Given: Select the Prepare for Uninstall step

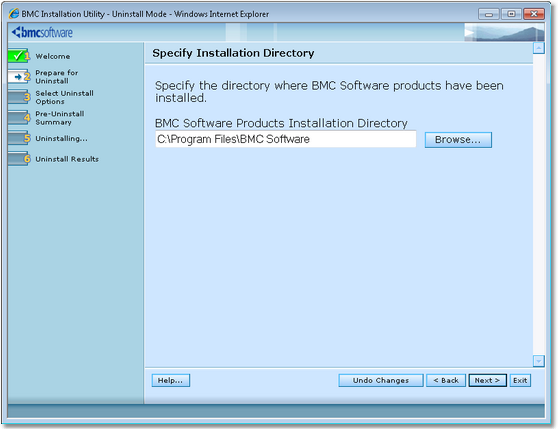Looking at the screenshot, I should [56, 77].
